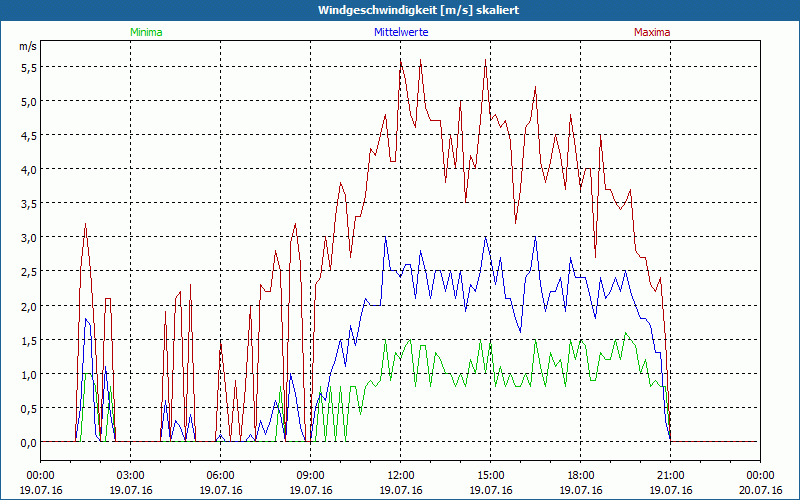Click the 2,5 y-axis value
The width and height of the screenshot is (800, 500).
tap(29, 272)
